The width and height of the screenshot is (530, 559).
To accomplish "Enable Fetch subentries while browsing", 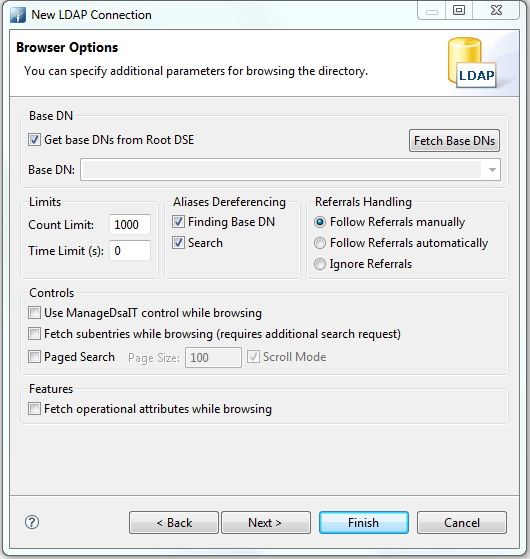I will click(34, 334).
